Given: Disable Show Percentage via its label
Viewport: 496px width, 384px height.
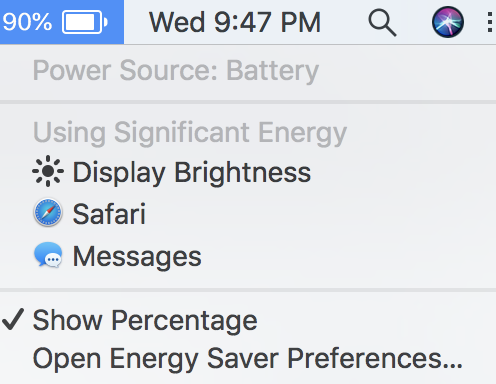Looking at the screenshot, I should click(145, 320).
